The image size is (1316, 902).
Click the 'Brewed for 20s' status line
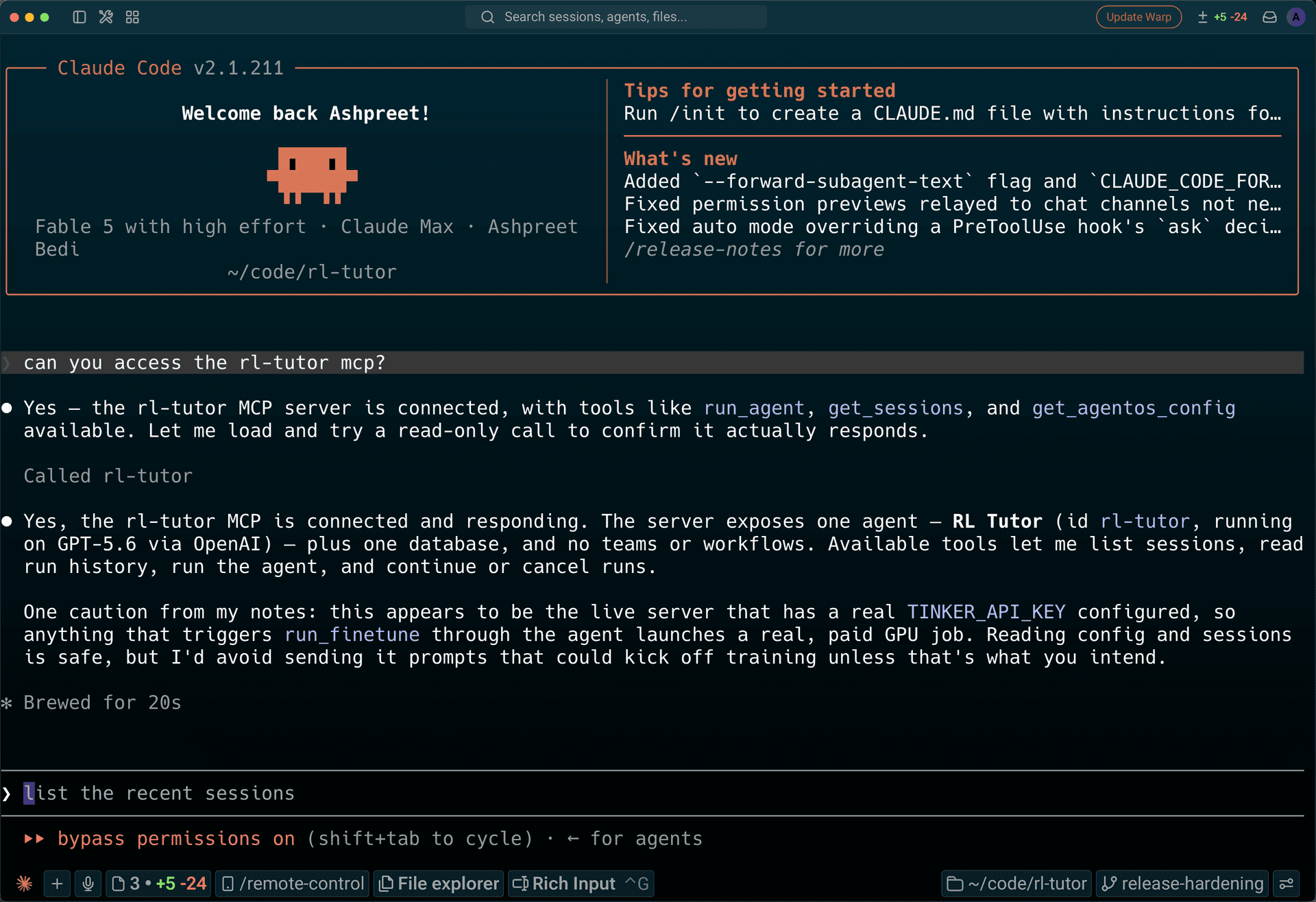[102, 703]
